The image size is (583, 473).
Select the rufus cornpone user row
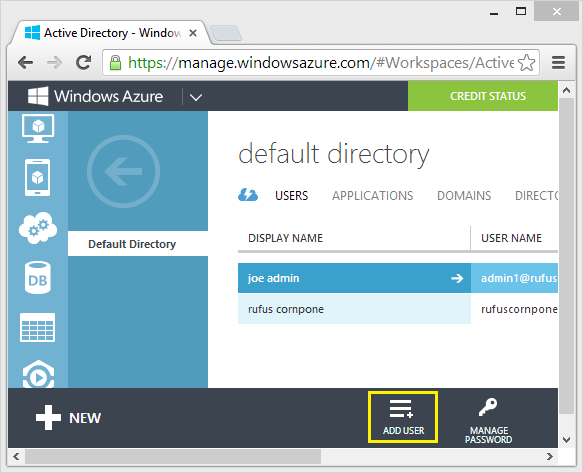click(398, 309)
